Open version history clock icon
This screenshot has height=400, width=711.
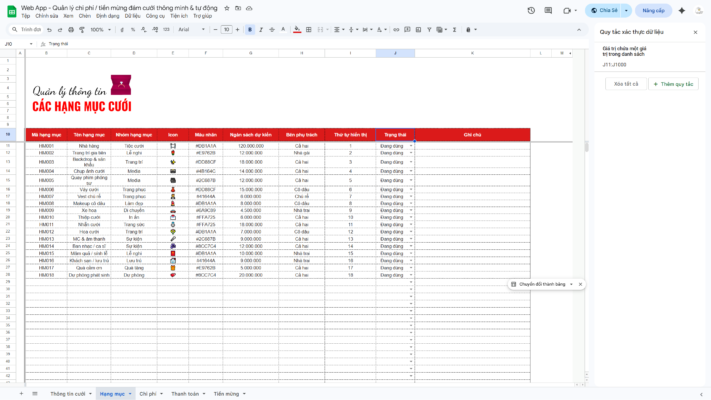tap(531, 10)
